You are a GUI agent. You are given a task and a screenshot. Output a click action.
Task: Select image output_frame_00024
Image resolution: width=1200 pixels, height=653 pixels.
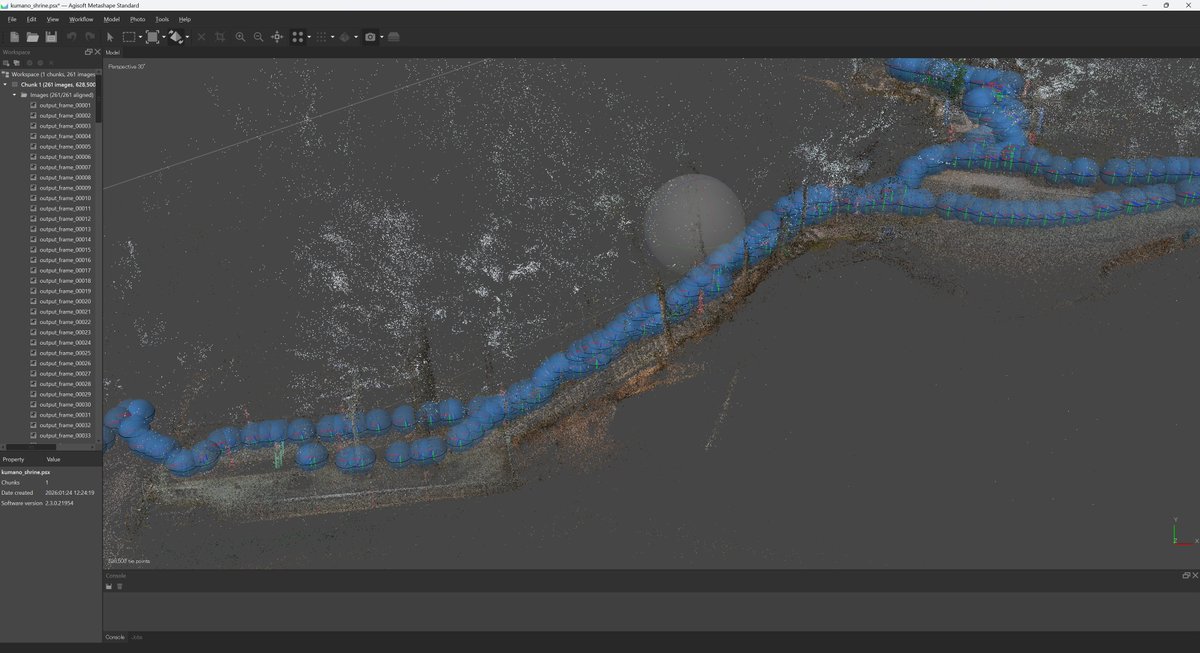point(65,343)
